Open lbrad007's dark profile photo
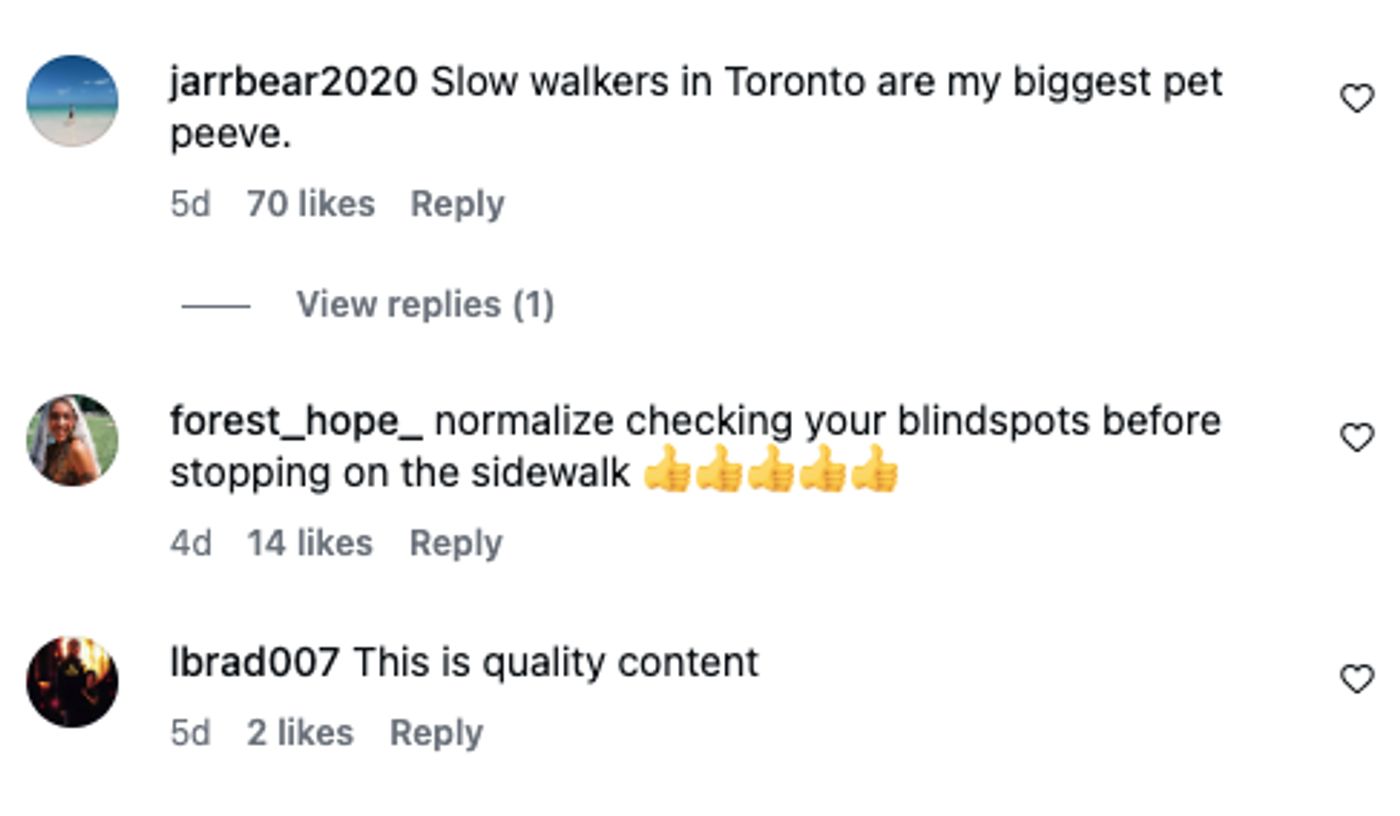The image size is (1400, 816). [72, 682]
